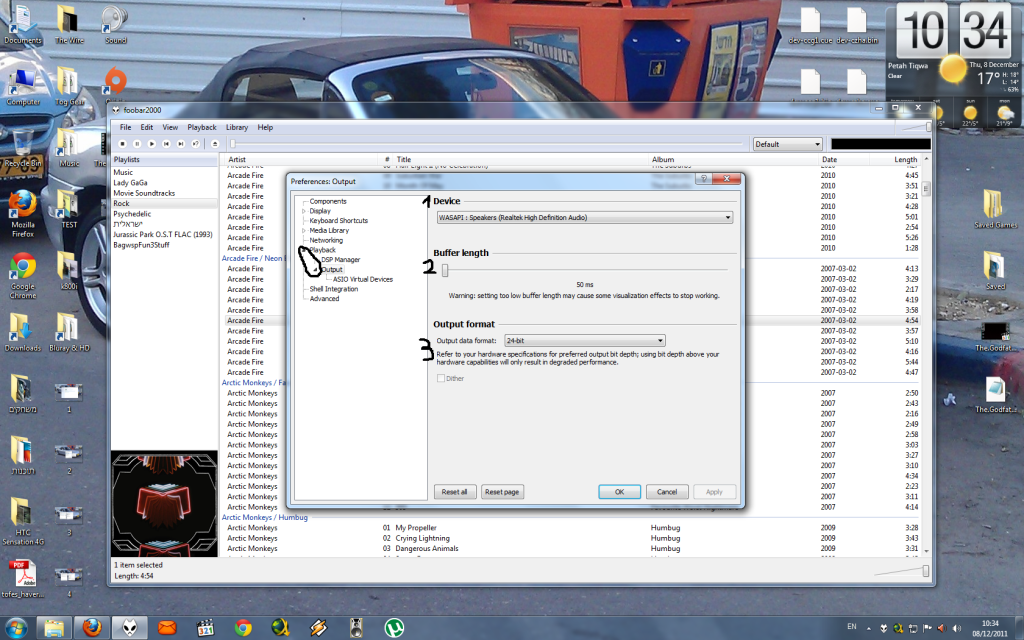Click the album art thumbnail
The width and height of the screenshot is (1024, 640).
coord(164,504)
